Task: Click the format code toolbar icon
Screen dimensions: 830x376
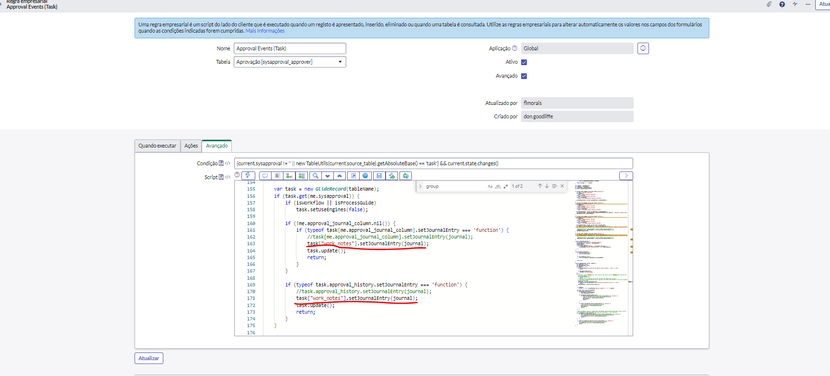Action: click(x=277, y=175)
